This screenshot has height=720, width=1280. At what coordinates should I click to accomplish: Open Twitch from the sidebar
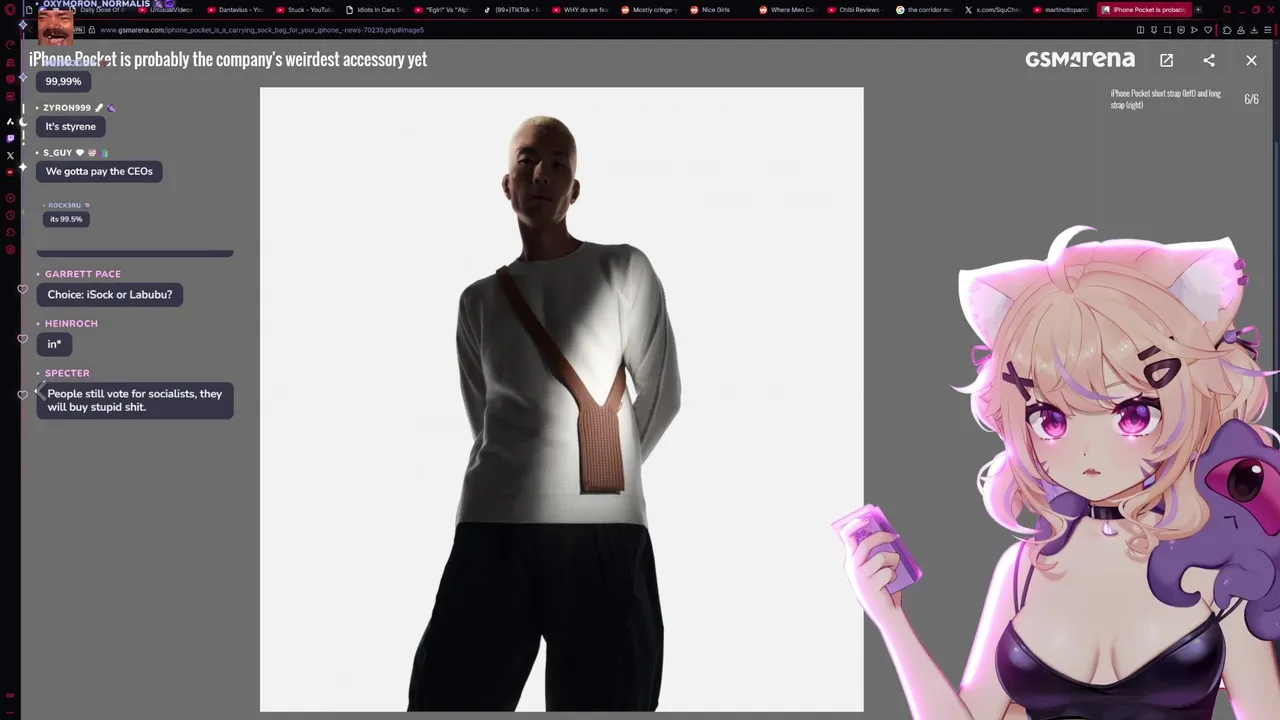click(x=10, y=138)
